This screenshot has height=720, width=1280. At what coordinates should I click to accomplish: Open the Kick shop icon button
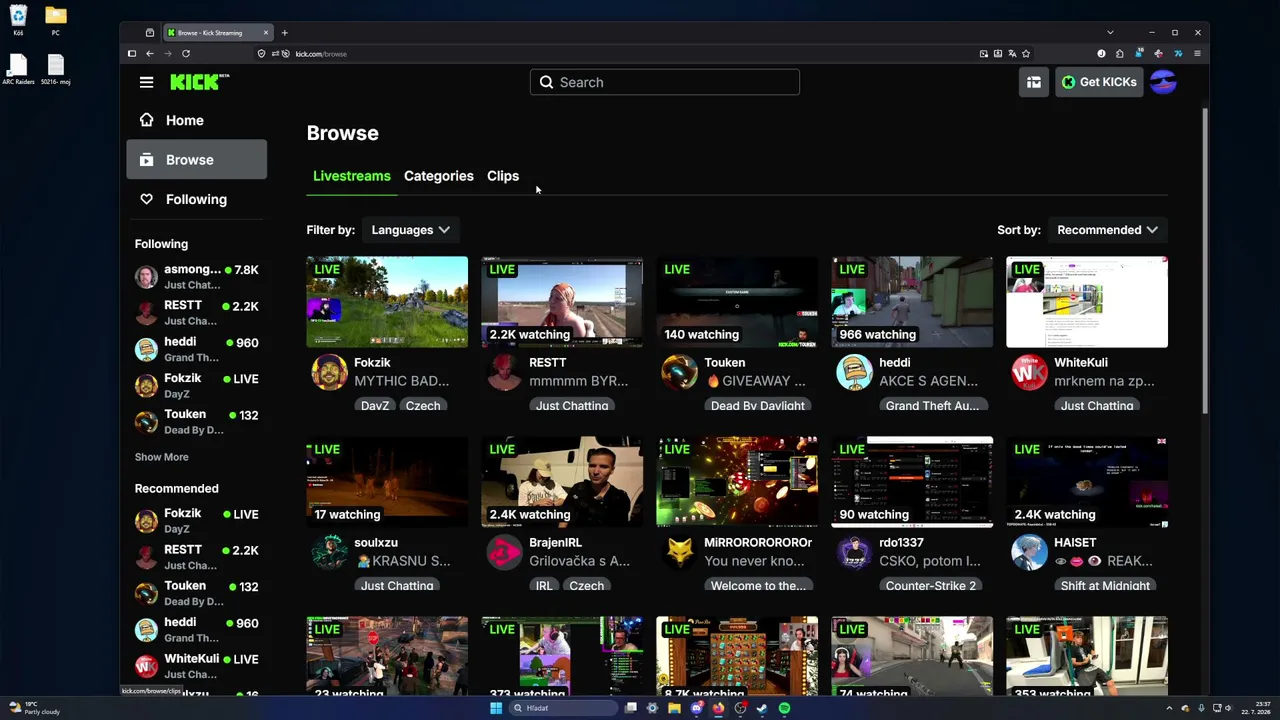(x=1033, y=82)
